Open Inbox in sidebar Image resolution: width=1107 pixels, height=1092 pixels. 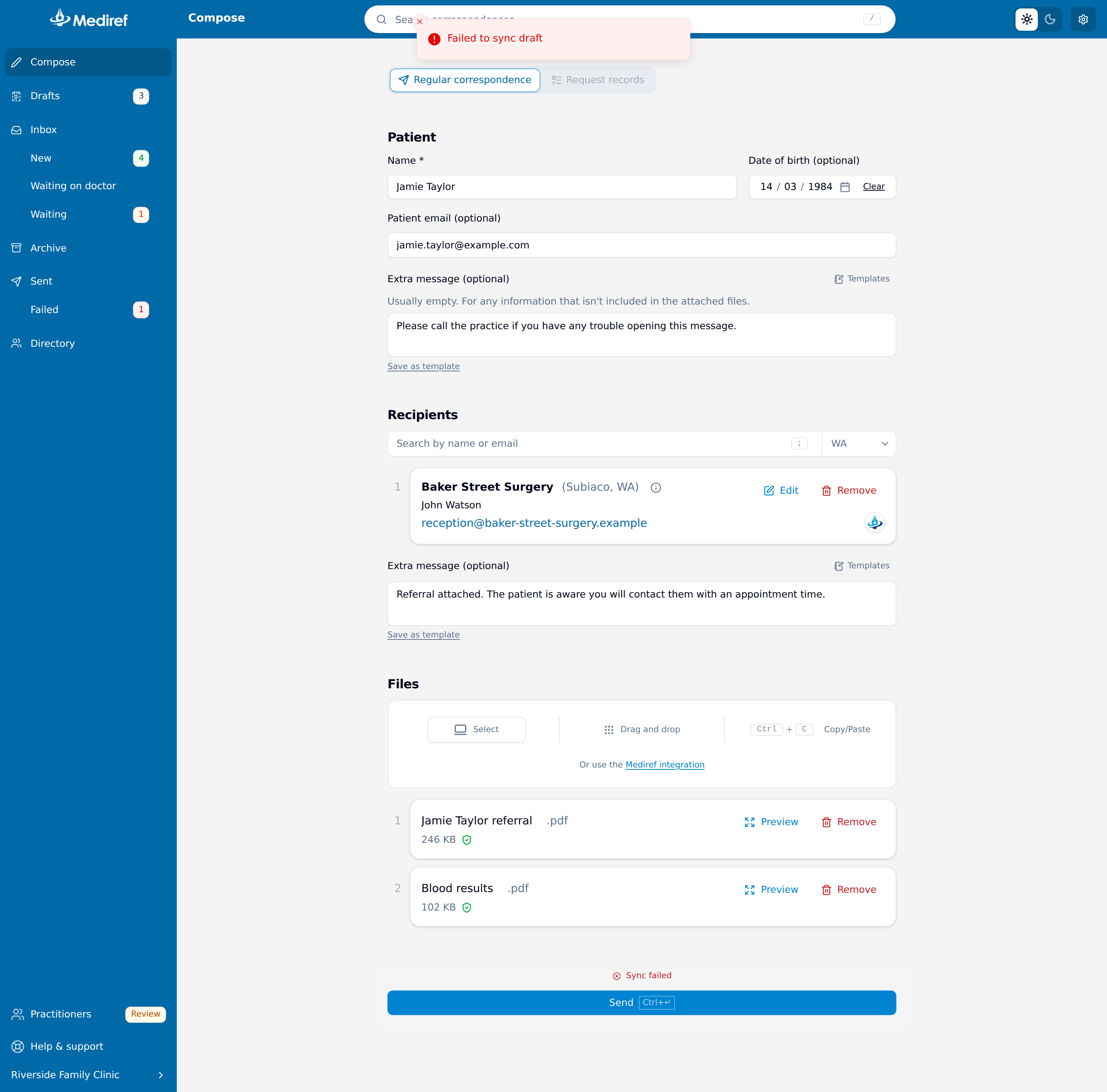point(88,130)
